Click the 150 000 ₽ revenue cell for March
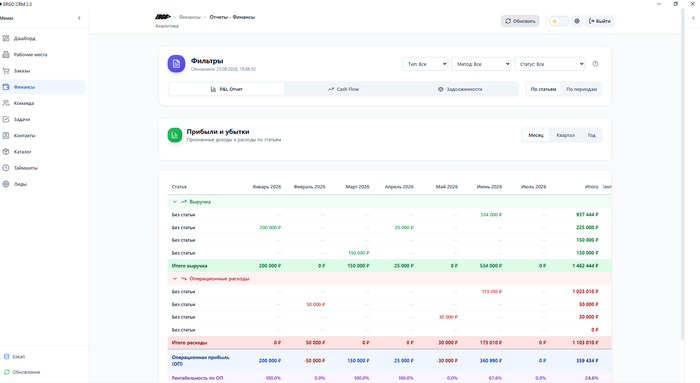Image resolution: width=700 pixels, height=383 pixels. tap(359, 253)
